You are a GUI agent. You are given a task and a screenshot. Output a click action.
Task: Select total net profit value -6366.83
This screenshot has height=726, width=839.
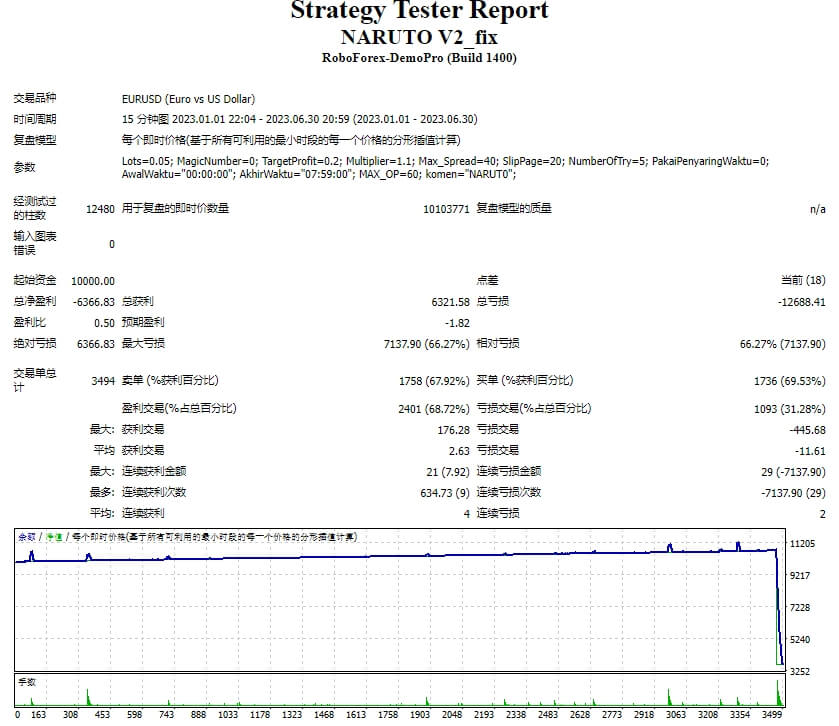(x=94, y=302)
